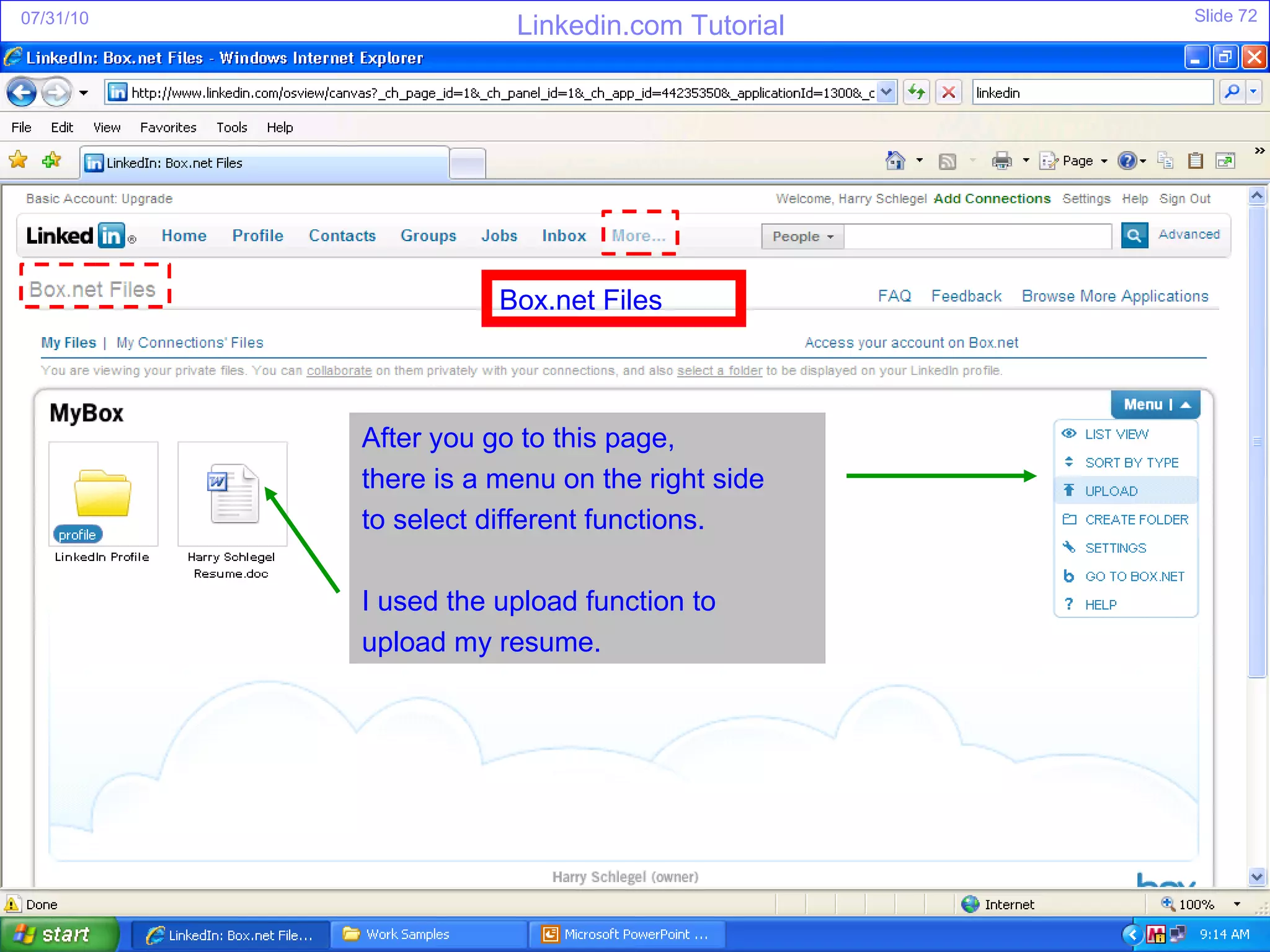The width and height of the screenshot is (1270, 952).
Task: Click the Add to Favorites icon
Action: coord(51,161)
